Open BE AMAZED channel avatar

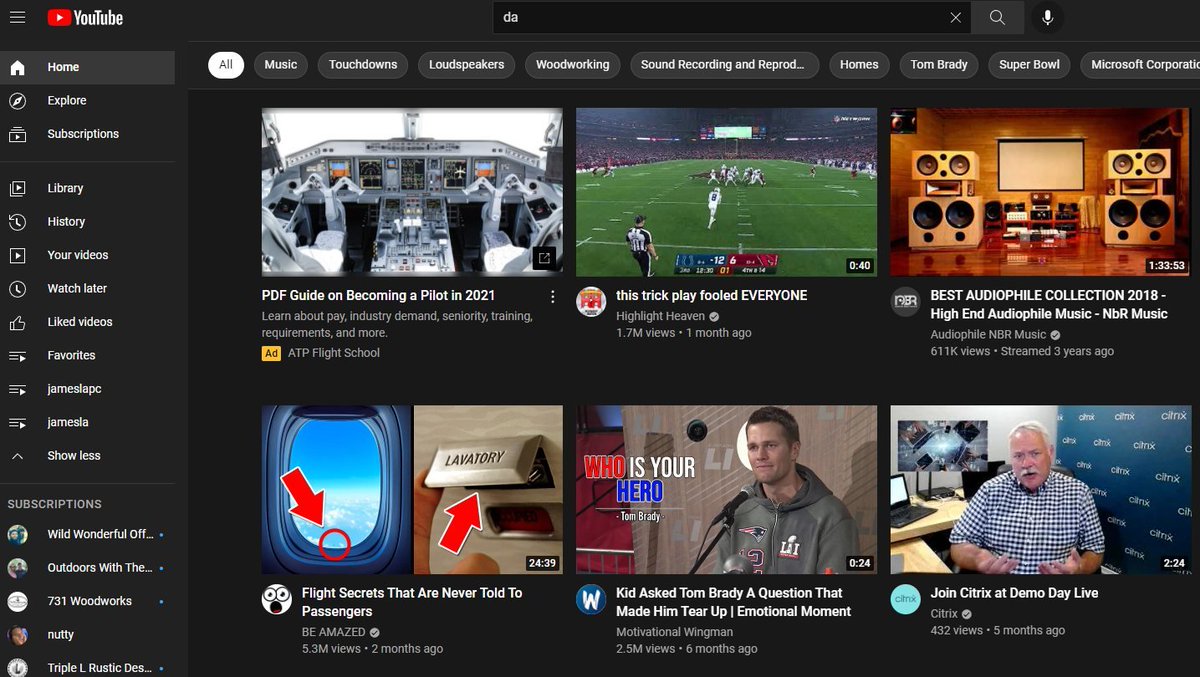277,599
